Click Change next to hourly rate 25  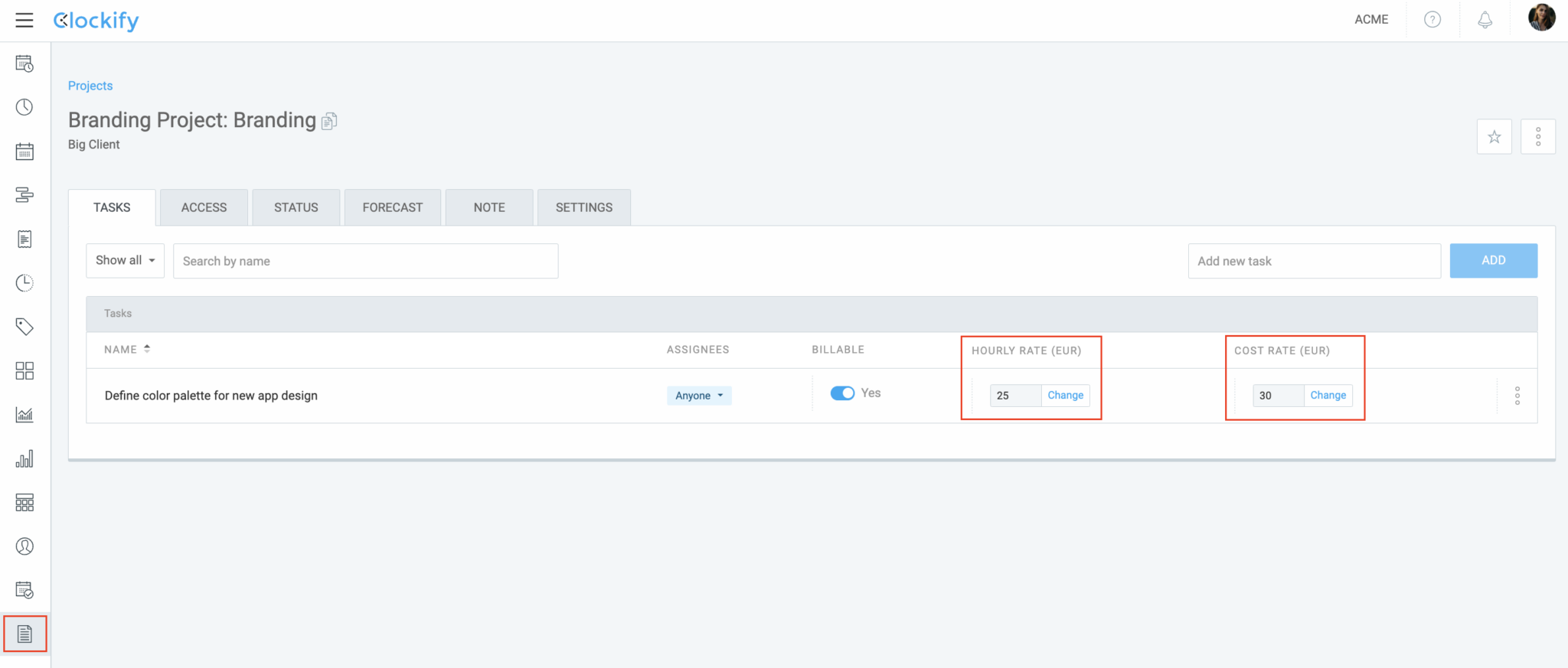pos(1065,396)
